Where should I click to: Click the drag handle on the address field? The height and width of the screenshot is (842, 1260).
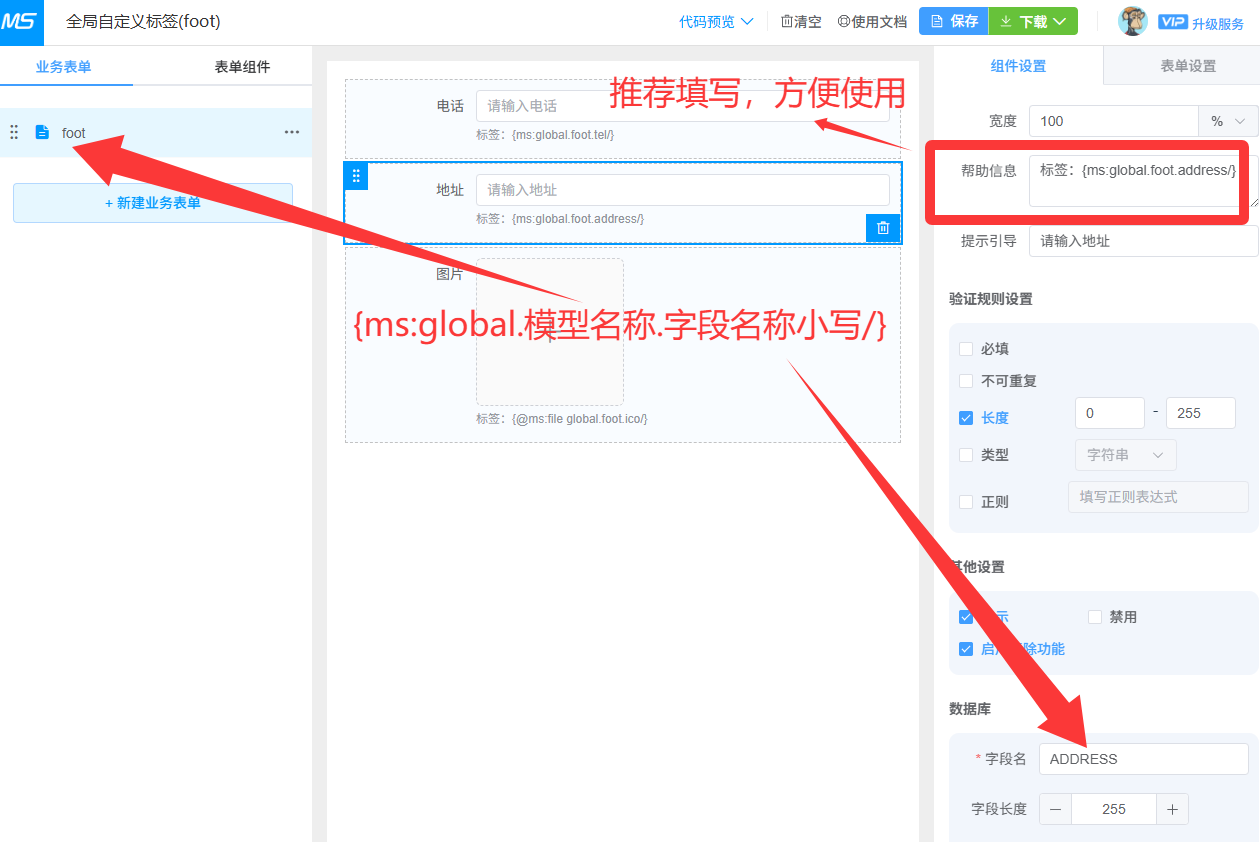(356, 176)
